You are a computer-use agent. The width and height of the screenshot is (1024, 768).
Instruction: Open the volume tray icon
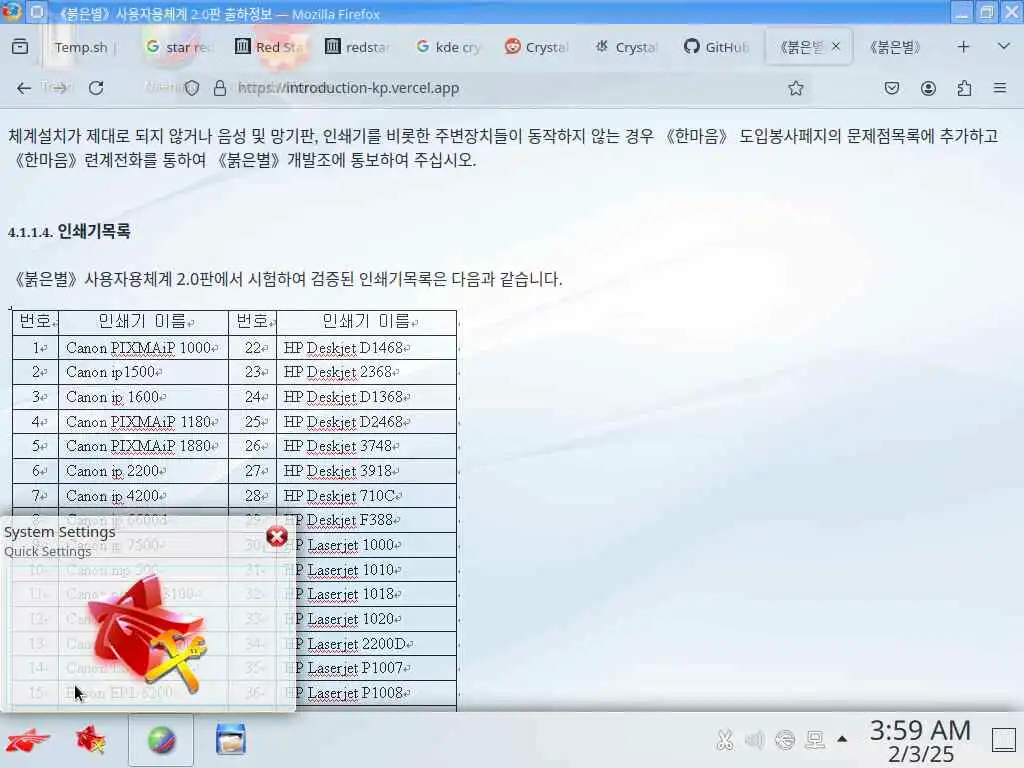754,740
